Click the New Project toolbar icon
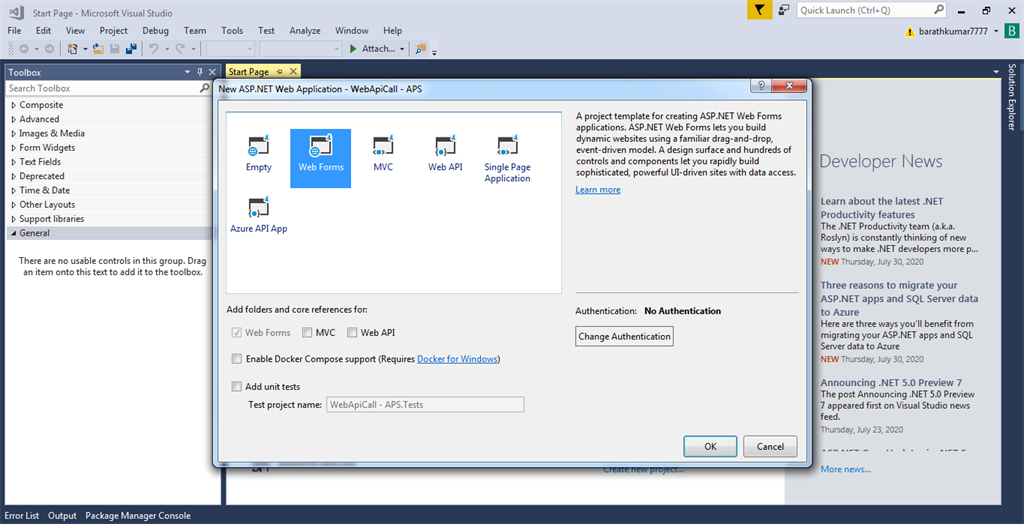 (72, 48)
